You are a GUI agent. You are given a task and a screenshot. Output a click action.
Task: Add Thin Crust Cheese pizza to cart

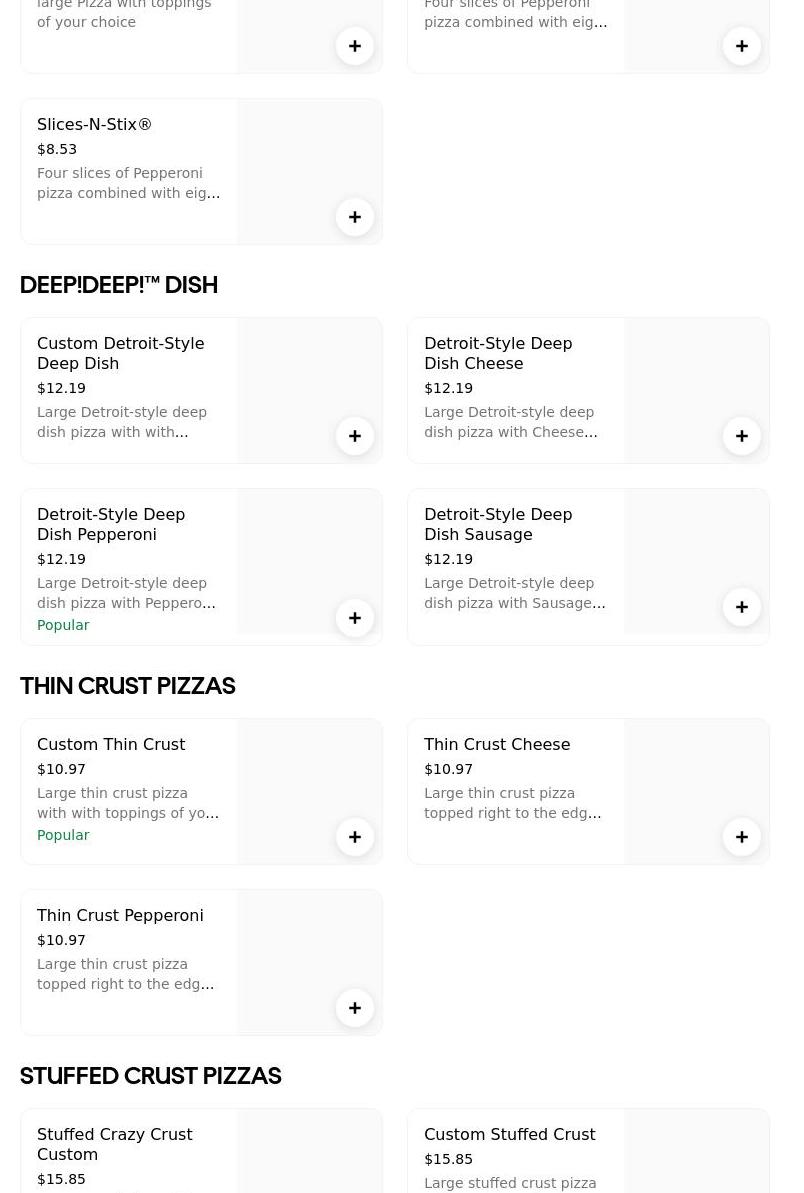742,837
